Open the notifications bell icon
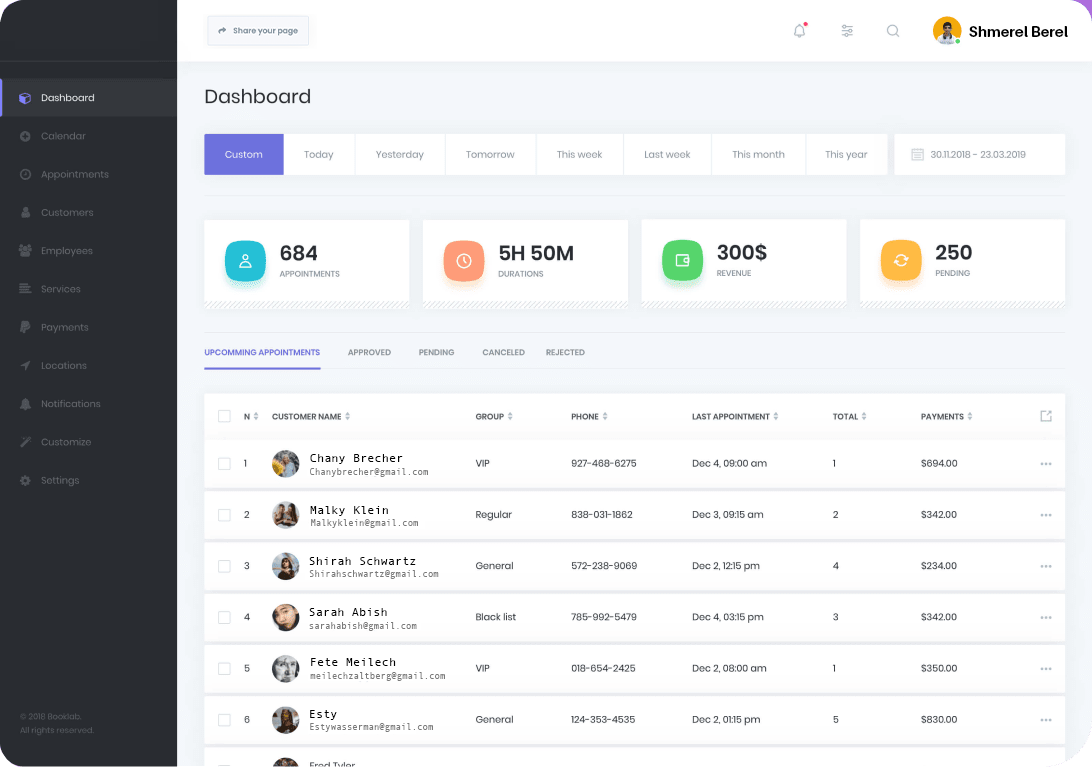 click(x=799, y=31)
